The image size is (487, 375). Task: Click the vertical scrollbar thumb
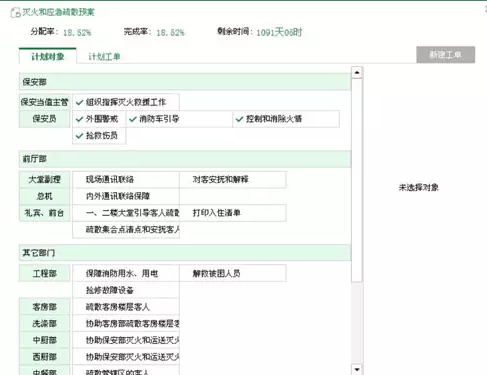[x=357, y=180]
